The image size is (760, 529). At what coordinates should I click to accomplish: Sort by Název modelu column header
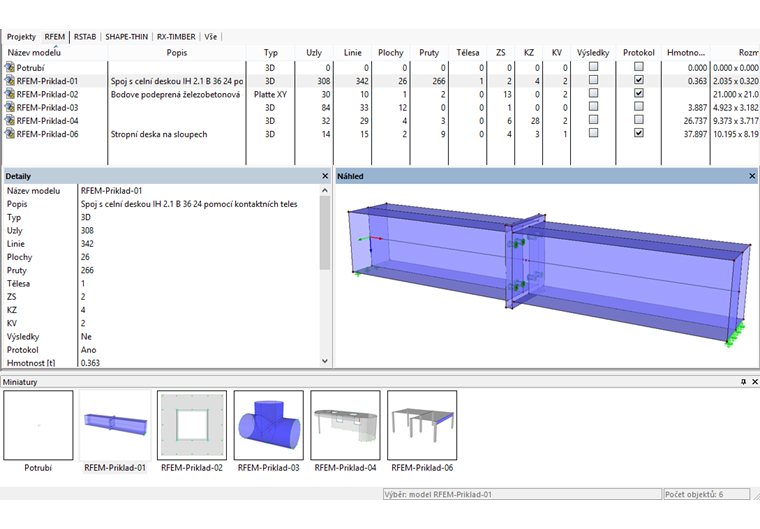(55, 52)
